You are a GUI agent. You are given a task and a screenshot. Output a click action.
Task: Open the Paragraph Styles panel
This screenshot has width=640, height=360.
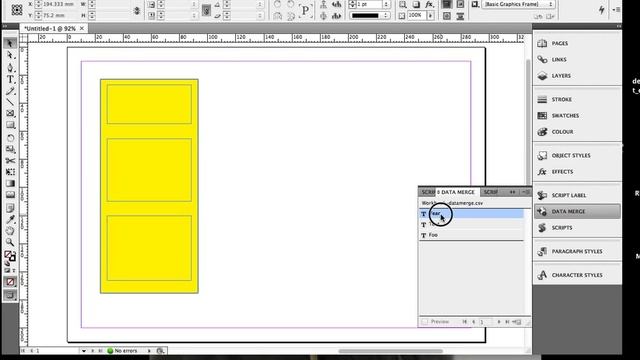pyautogui.click(x=577, y=251)
